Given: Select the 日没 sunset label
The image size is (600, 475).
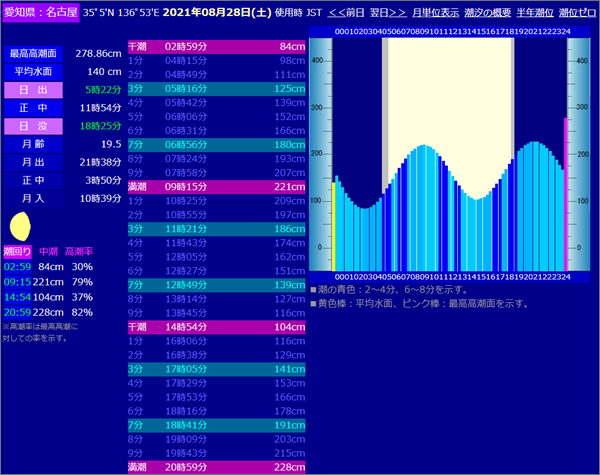Looking at the screenshot, I should point(33,126).
